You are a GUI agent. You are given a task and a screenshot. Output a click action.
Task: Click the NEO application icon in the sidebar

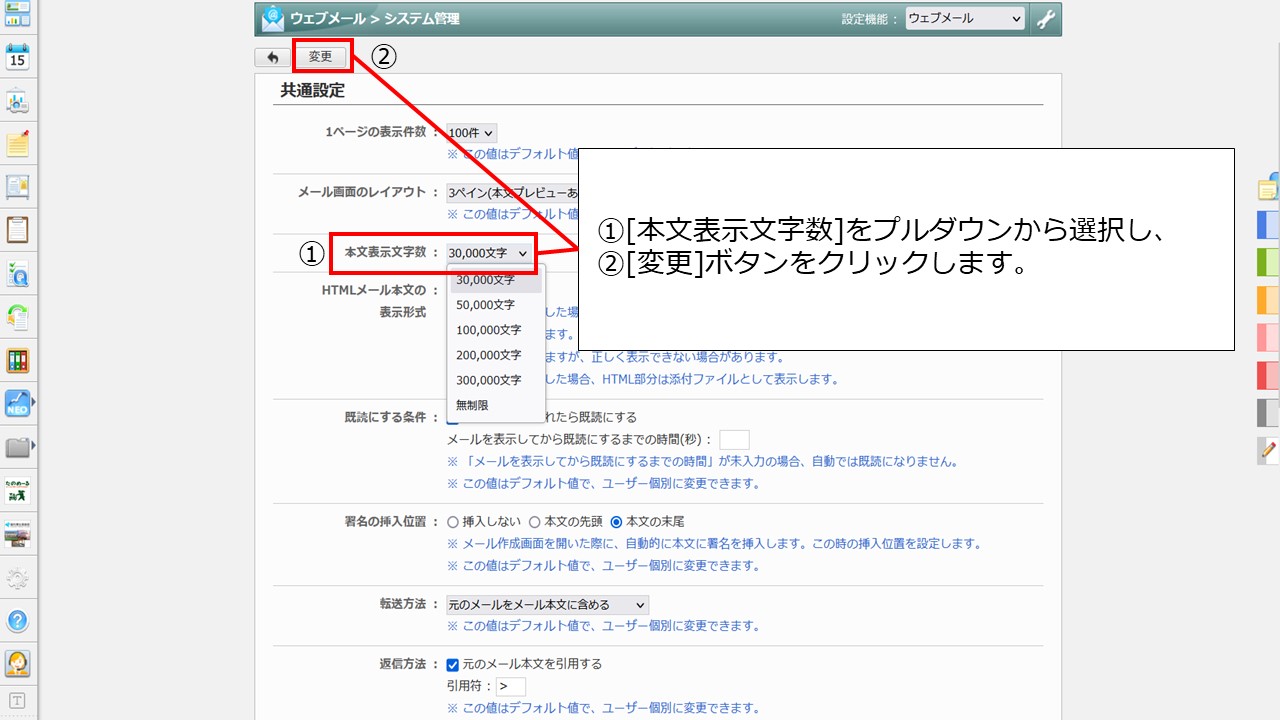coord(18,403)
